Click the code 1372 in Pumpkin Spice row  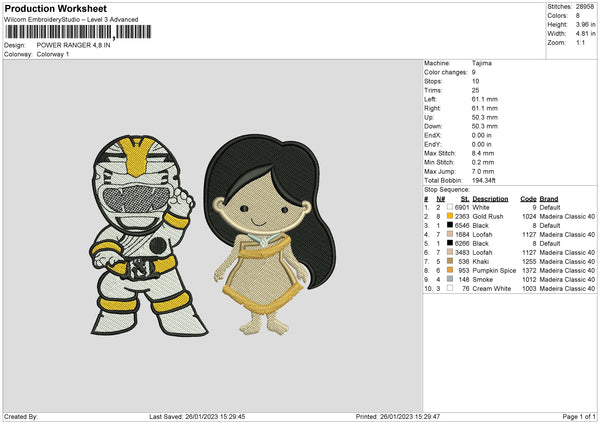click(x=529, y=271)
